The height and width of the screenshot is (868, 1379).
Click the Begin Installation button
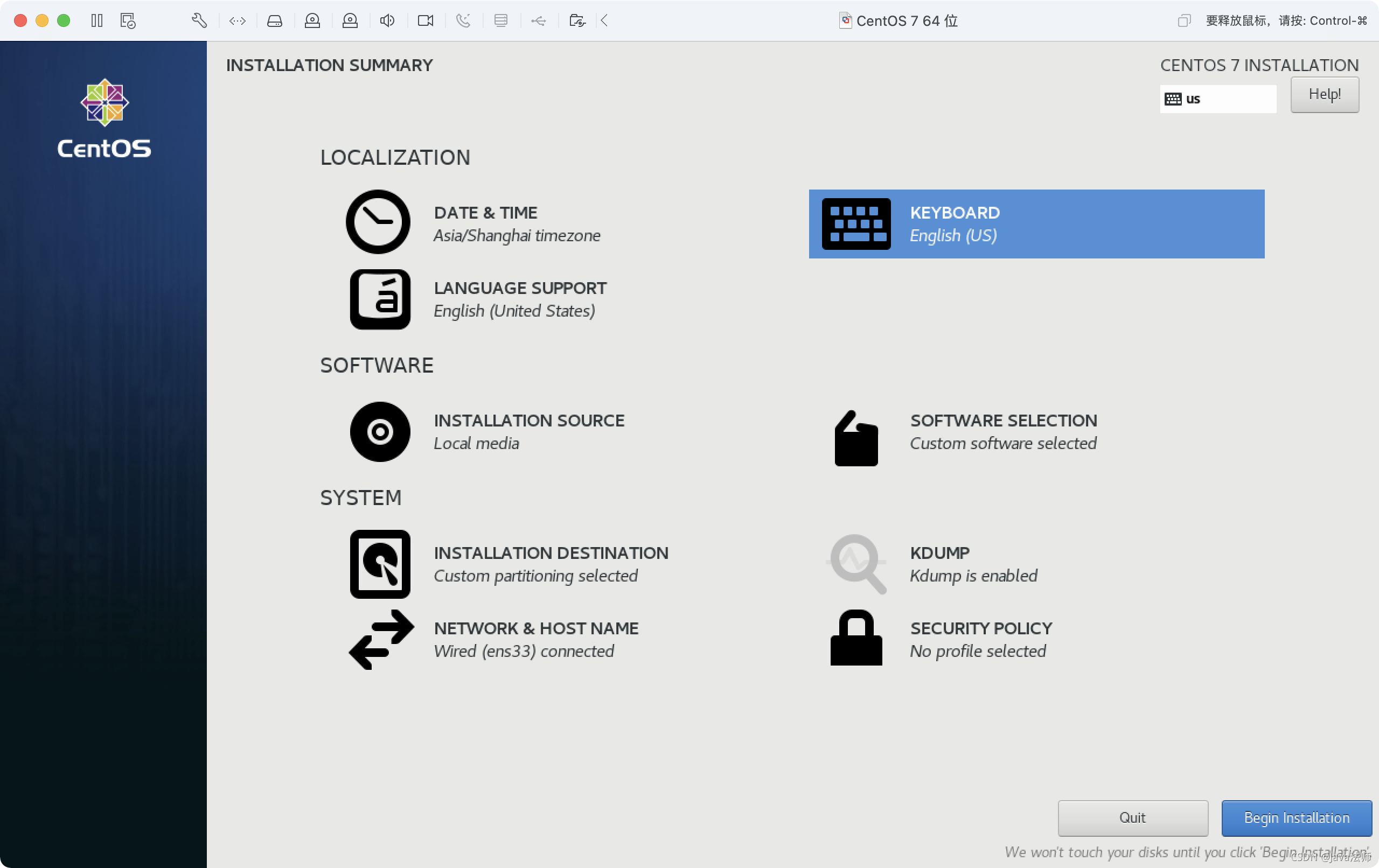click(x=1297, y=817)
